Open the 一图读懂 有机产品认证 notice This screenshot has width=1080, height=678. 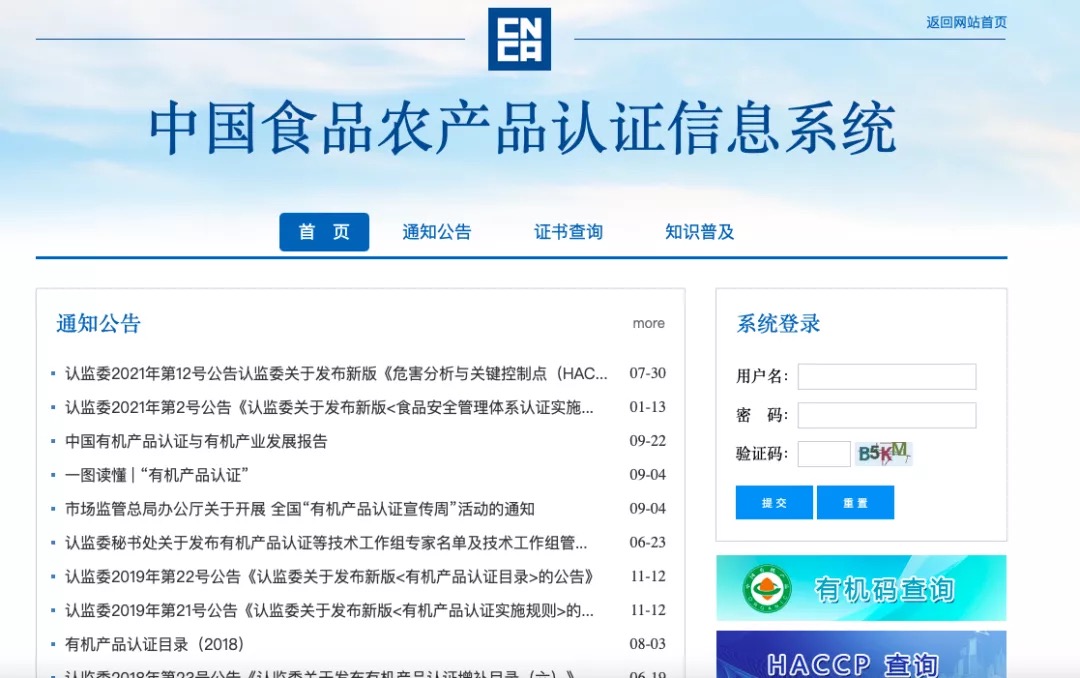[156, 475]
